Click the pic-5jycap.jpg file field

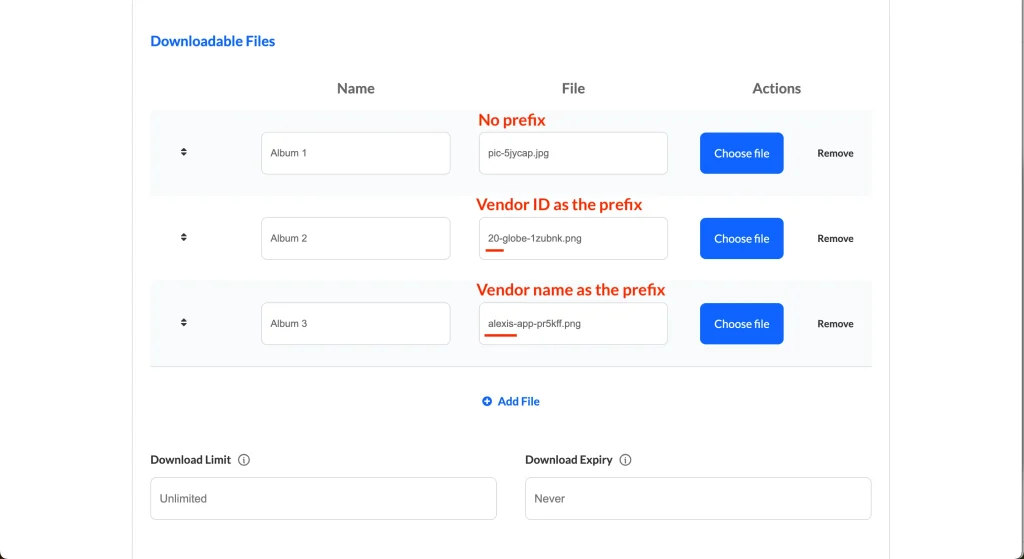pyautogui.click(x=573, y=153)
